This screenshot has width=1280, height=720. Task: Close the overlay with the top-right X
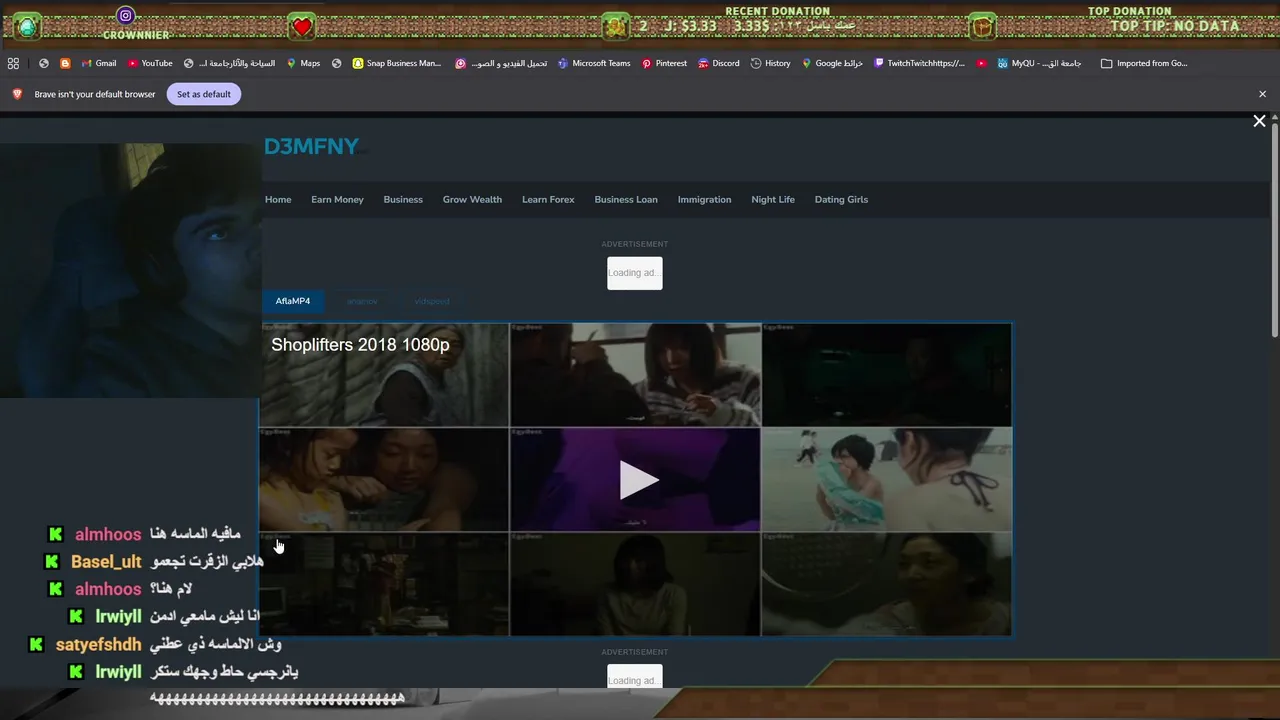tap(1259, 121)
